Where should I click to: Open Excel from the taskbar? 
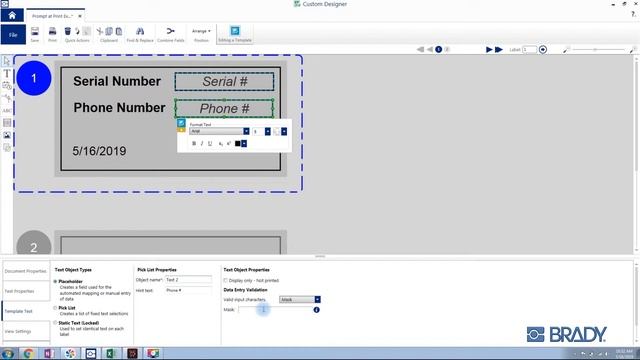(x=111, y=353)
